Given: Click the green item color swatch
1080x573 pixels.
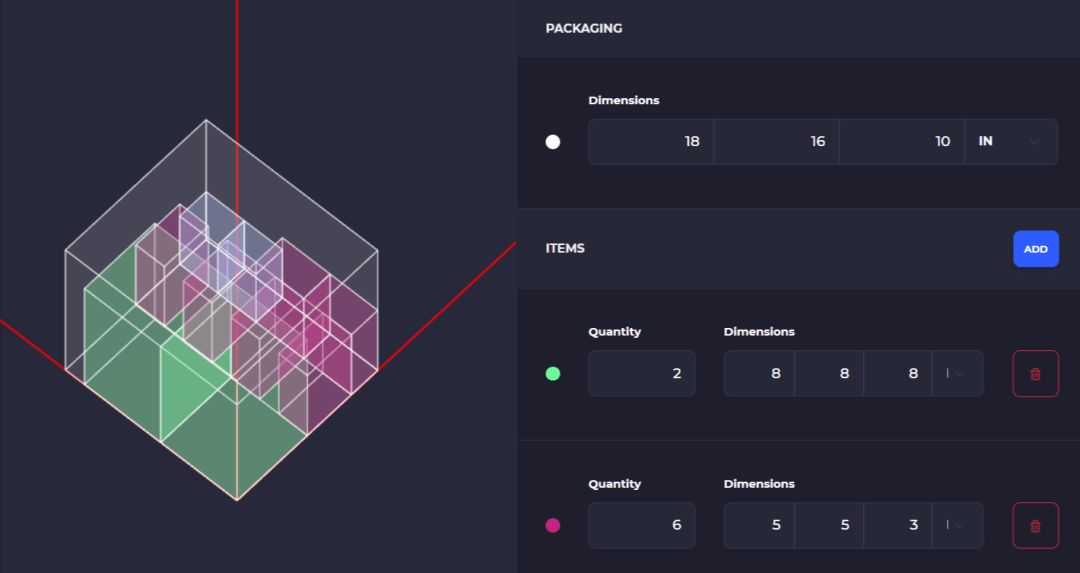Looking at the screenshot, I should (552, 374).
